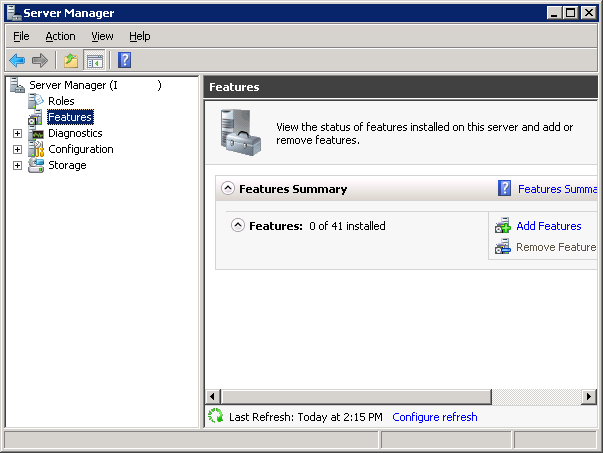Click the Features tree icon
Viewport: 603px width, 453px height.
click(x=35, y=117)
